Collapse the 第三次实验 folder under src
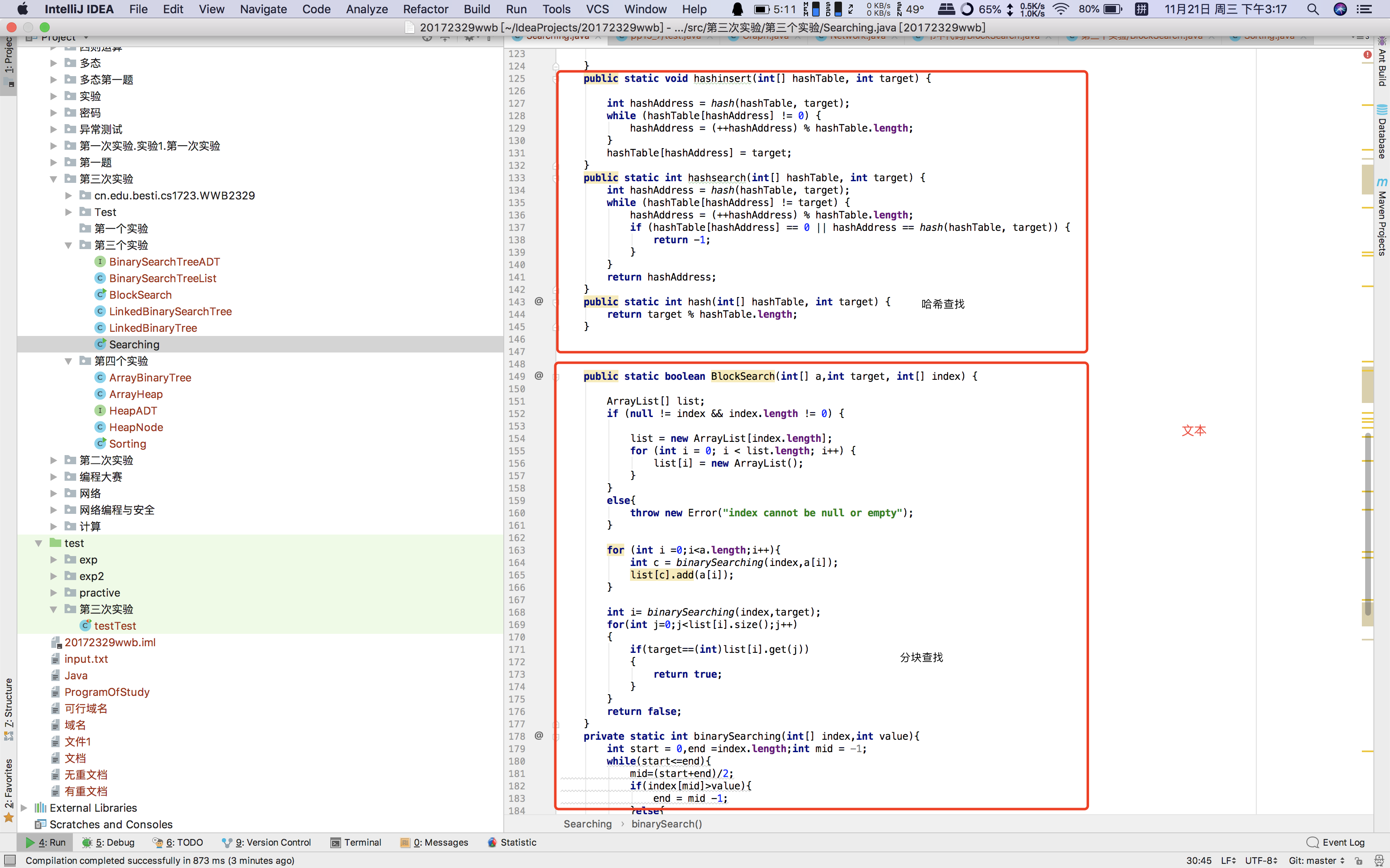Viewport: 1390px width, 868px height. pyautogui.click(x=53, y=179)
